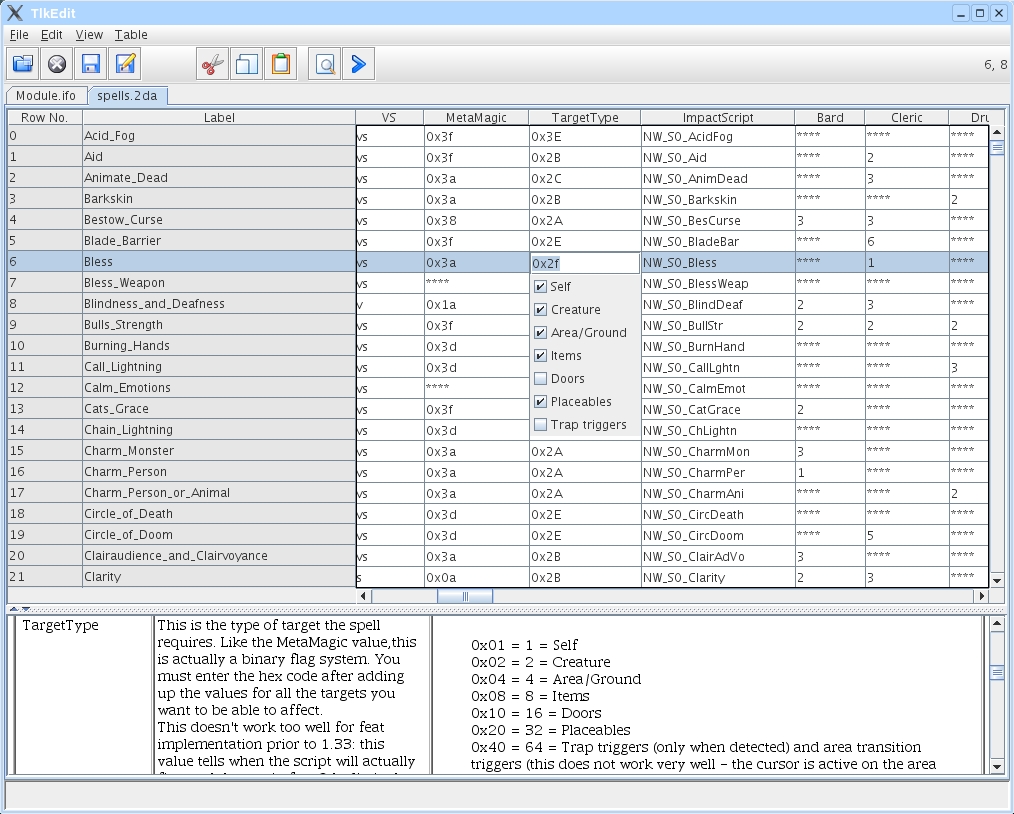Image resolution: width=1014 pixels, height=814 pixels.
Task: Click the MetaMagic column header
Action: click(x=475, y=117)
